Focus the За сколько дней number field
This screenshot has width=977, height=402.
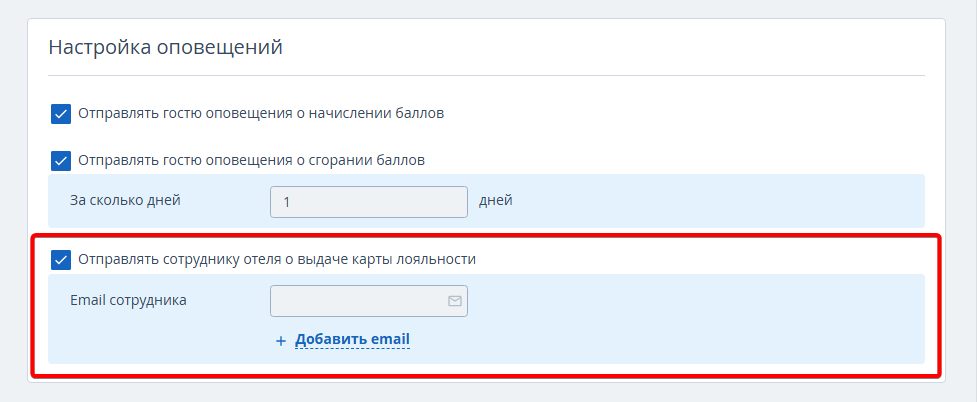(x=369, y=202)
